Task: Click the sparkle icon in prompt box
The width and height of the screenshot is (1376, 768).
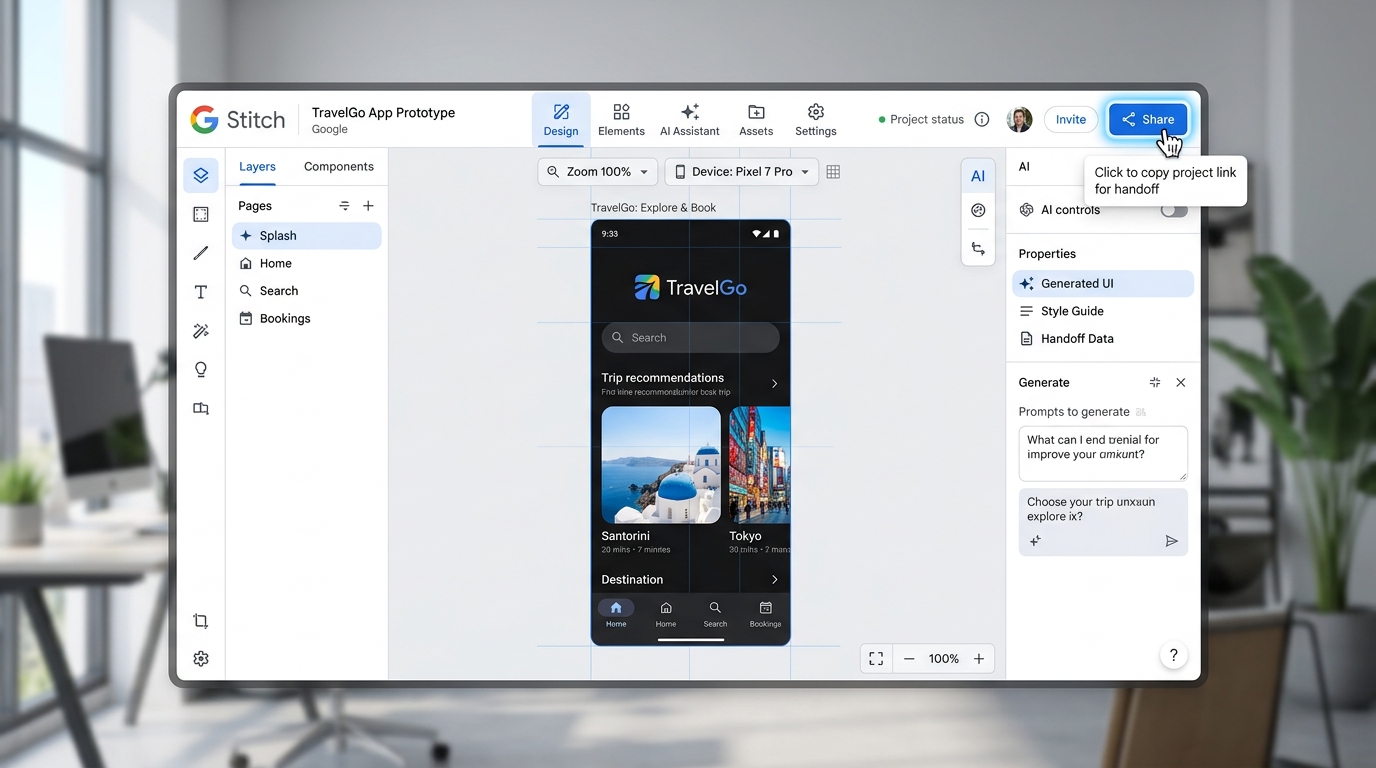Action: [1035, 541]
